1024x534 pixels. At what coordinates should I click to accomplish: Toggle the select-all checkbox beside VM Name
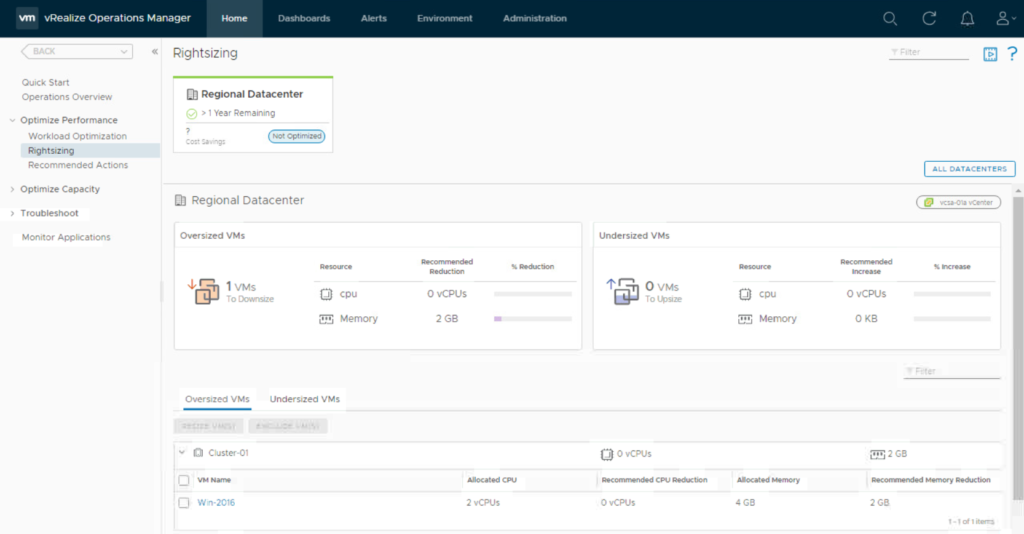pos(184,480)
